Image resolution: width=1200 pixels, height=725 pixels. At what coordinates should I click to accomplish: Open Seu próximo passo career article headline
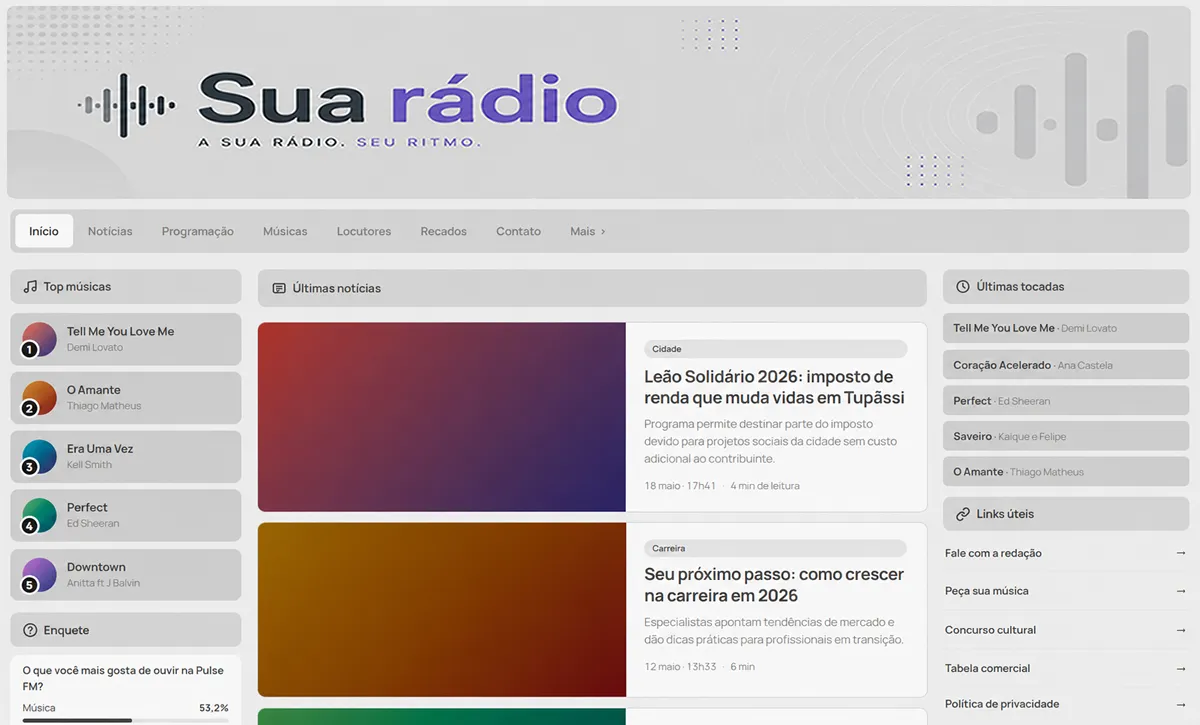click(x=774, y=585)
